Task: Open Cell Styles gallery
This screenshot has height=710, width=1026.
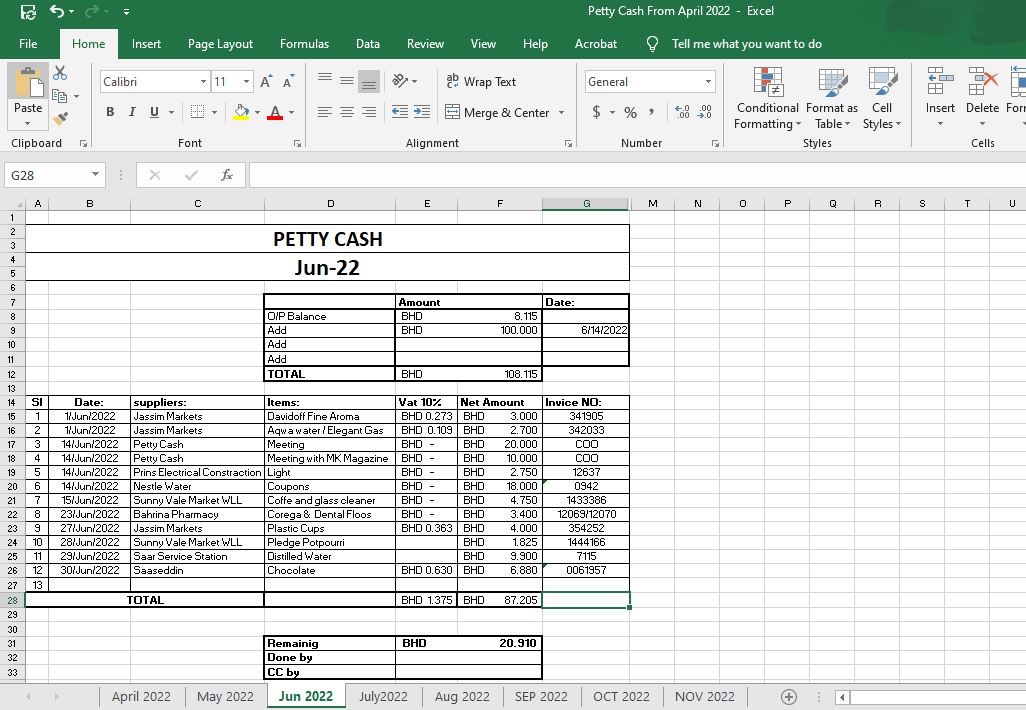Action: pos(882,98)
